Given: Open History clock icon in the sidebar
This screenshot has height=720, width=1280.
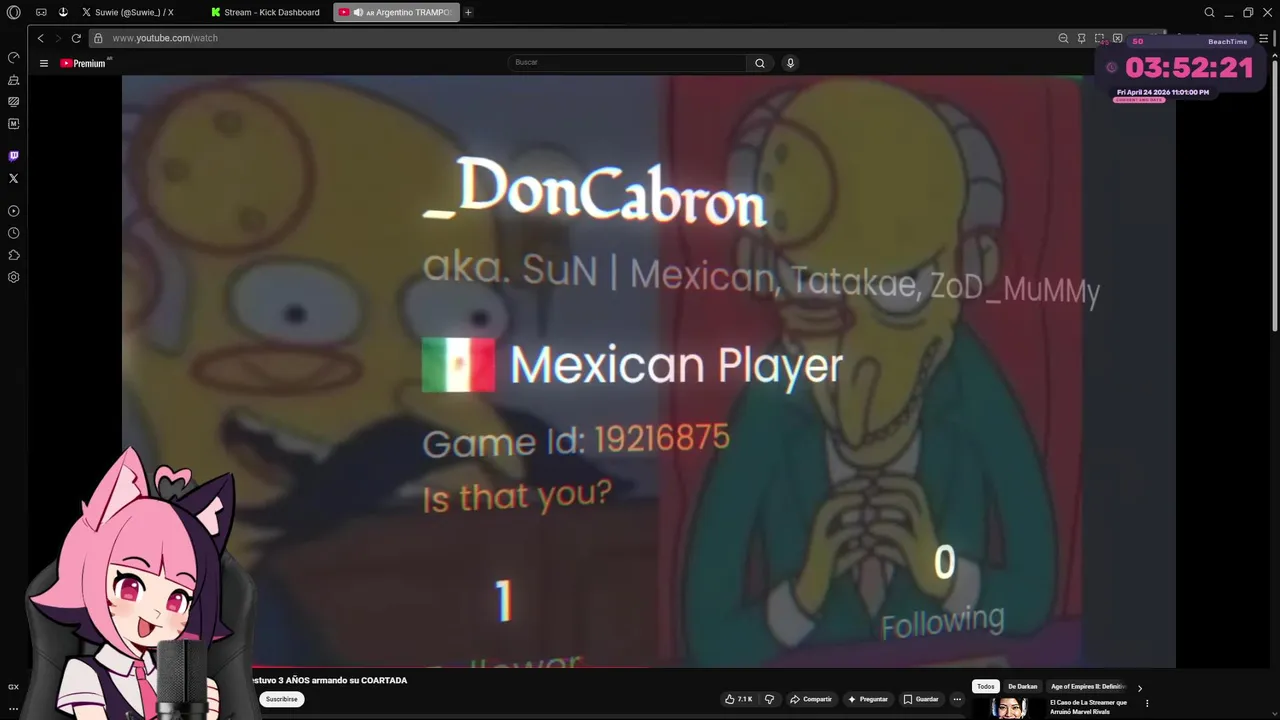Looking at the screenshot, I should [13, 233].
